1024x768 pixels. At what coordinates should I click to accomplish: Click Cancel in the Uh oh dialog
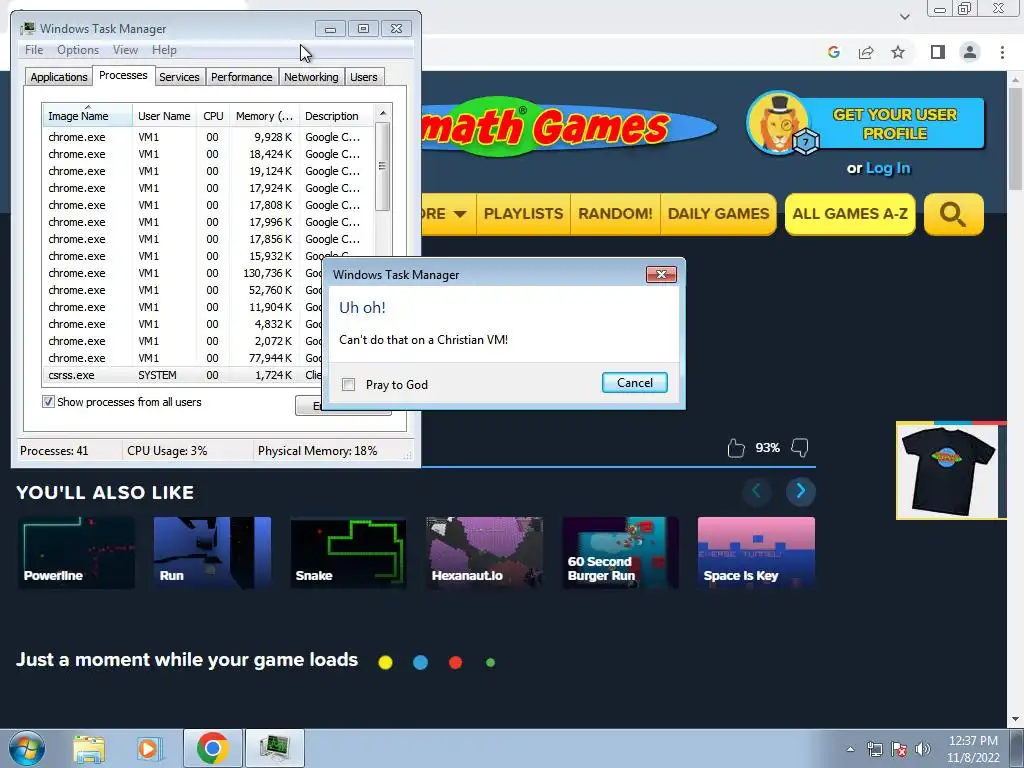click(635, 383)
